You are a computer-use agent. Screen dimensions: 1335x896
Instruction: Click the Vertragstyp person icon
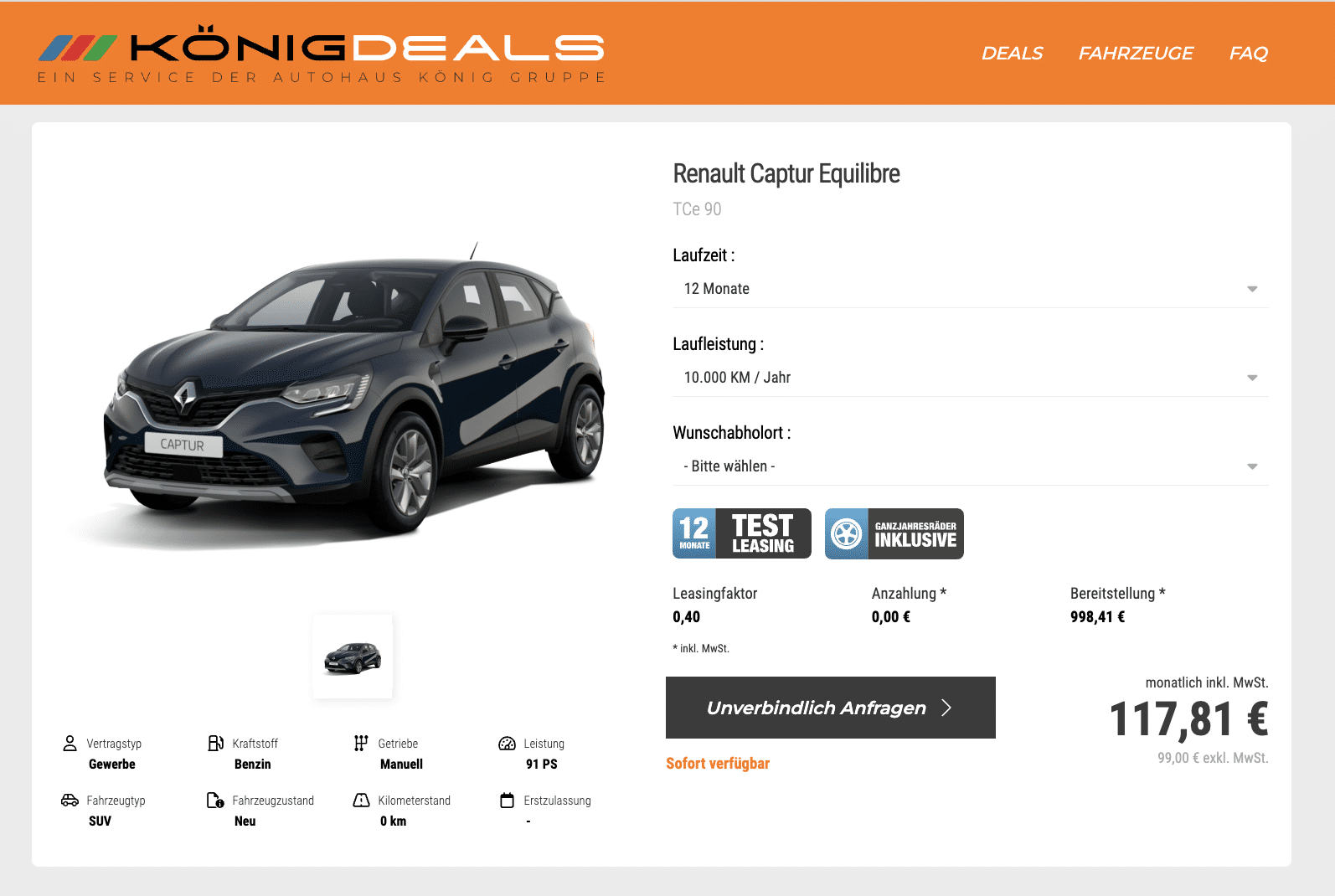(70, 743)
